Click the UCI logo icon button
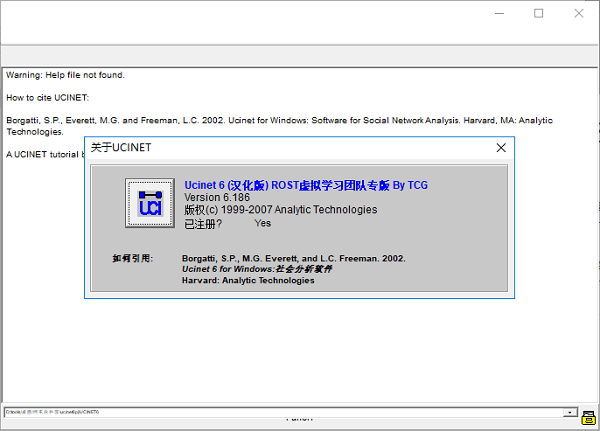 tap(150, 203)
